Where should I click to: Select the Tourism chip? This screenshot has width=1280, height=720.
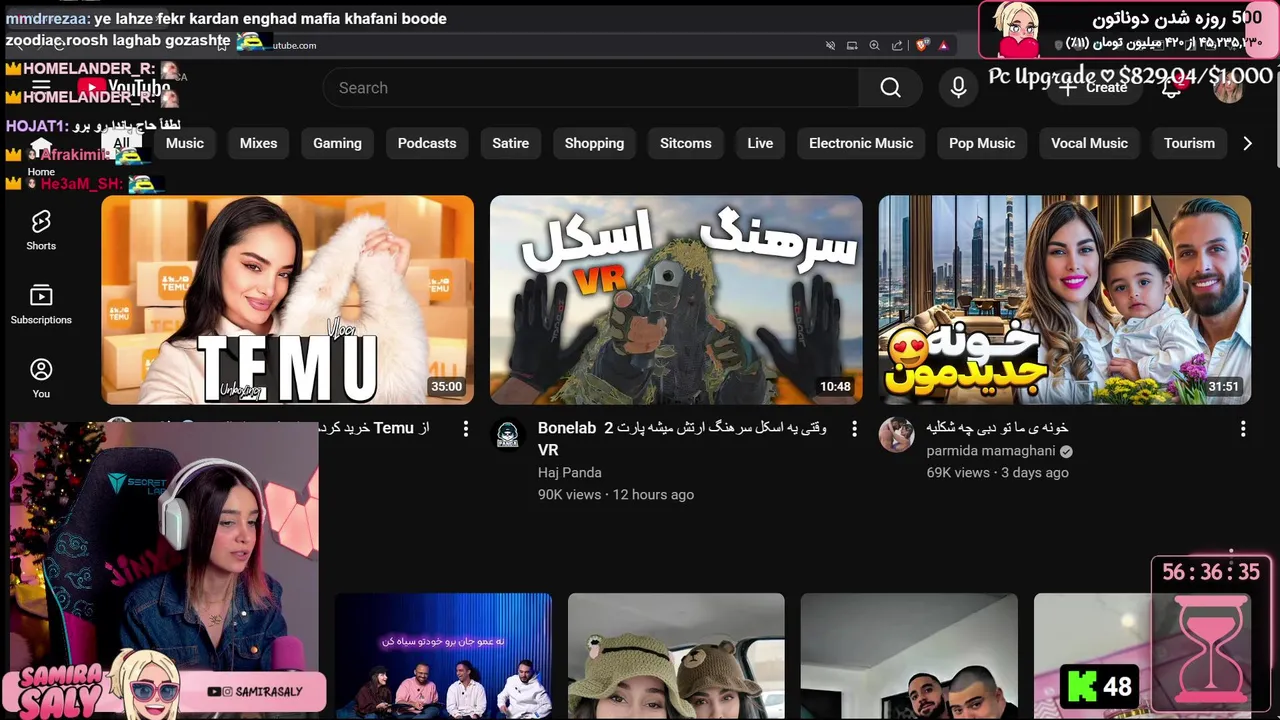1189,143
